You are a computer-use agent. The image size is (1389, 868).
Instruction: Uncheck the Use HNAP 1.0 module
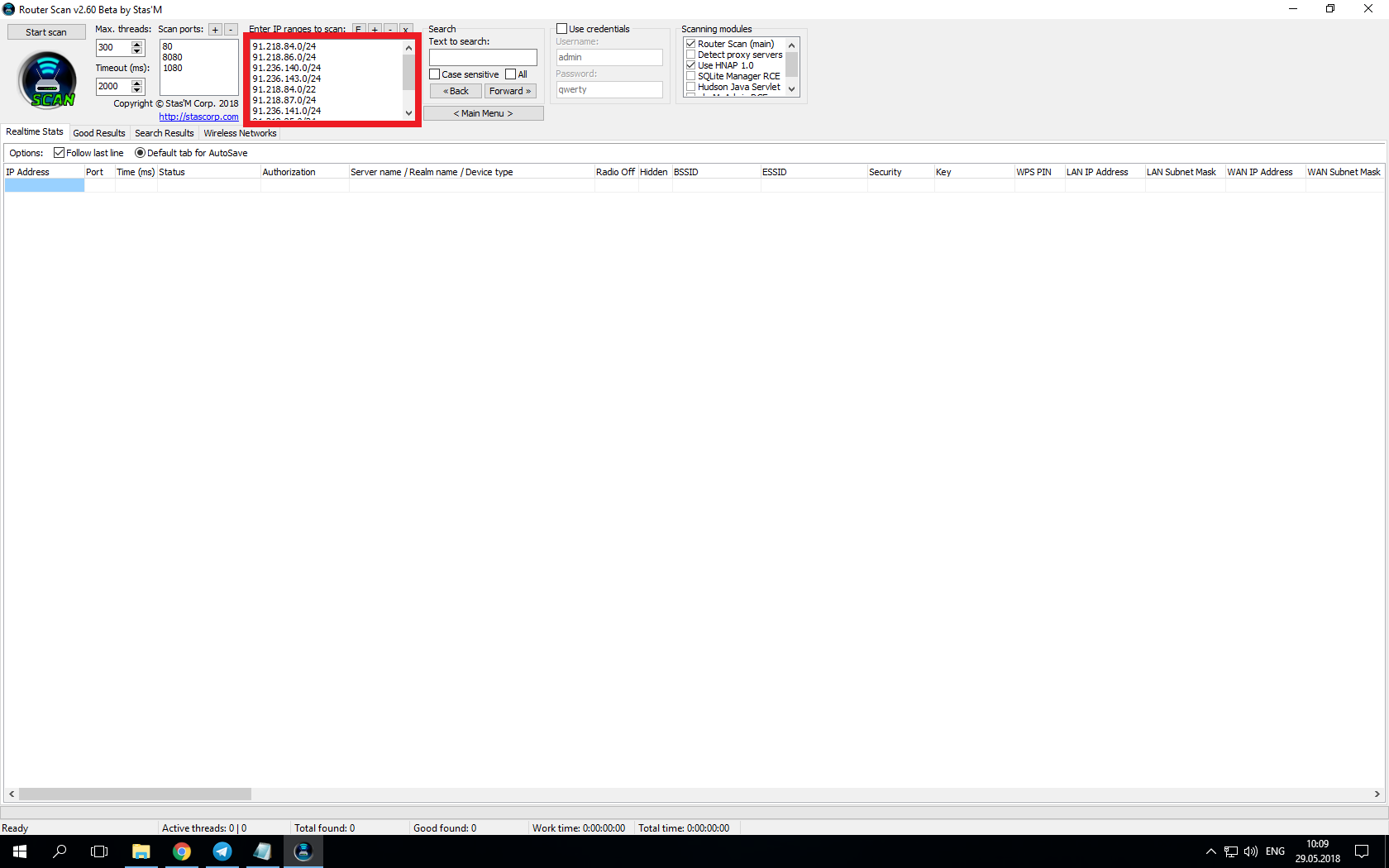(x=691, y=65)
